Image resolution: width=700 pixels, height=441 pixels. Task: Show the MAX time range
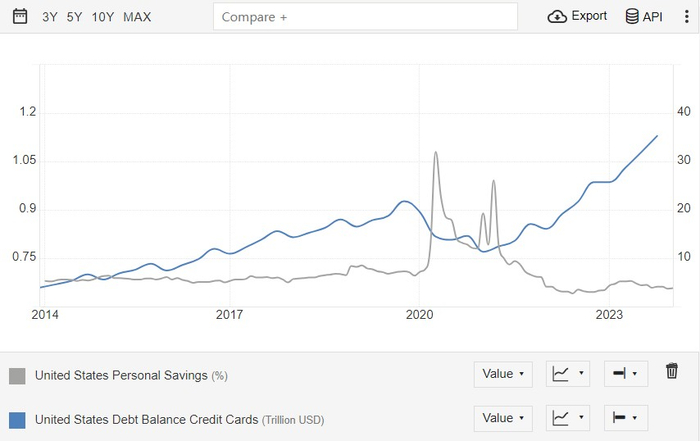point(137,16)
